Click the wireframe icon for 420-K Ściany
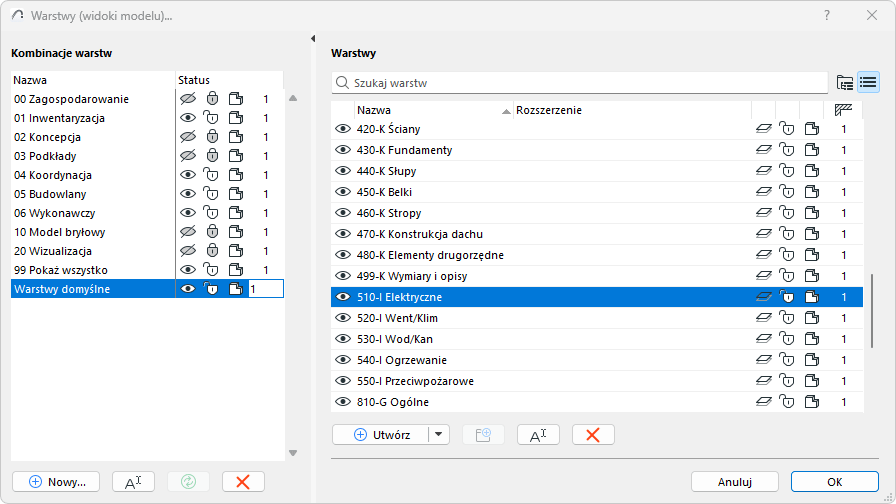The image size is (896, 504). pyautogui.click(x=763, y=129)
